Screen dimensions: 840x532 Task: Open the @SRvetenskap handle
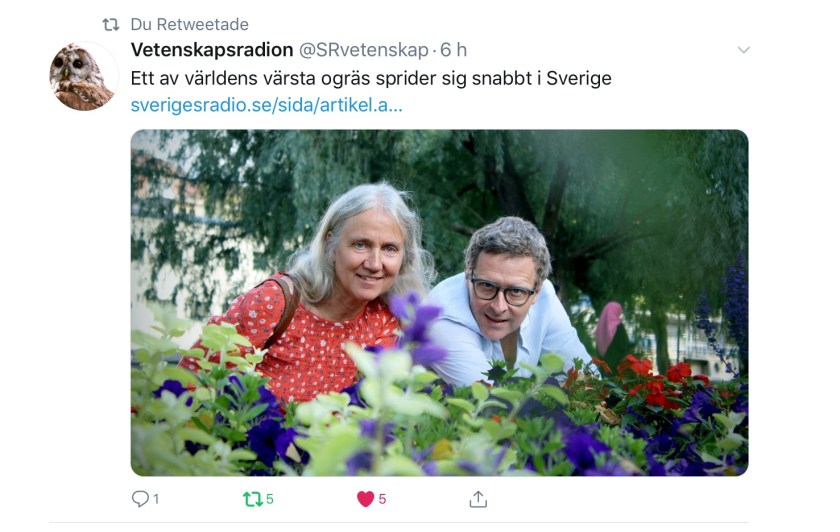364,50
